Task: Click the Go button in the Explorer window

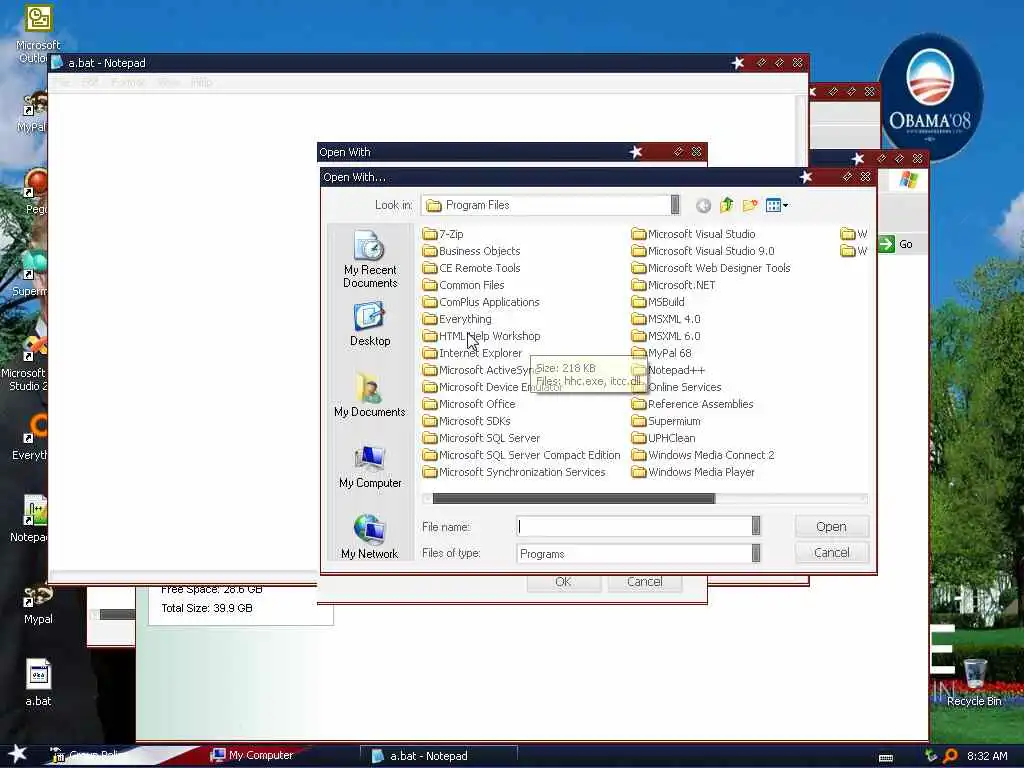Action: [896, 244]
